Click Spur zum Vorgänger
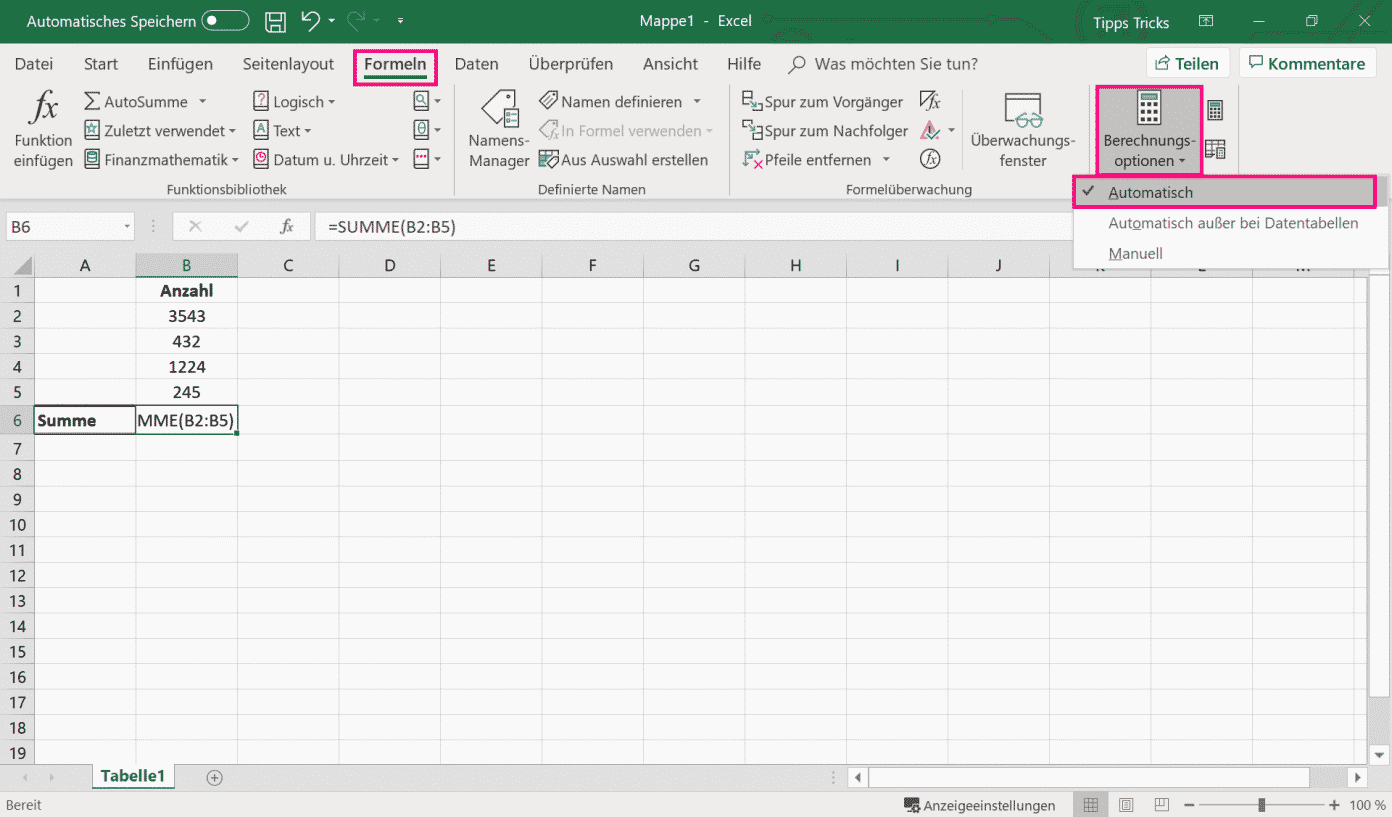Image resolution: width=1392 pixels, height=817 pixels. tap(823, 102)
